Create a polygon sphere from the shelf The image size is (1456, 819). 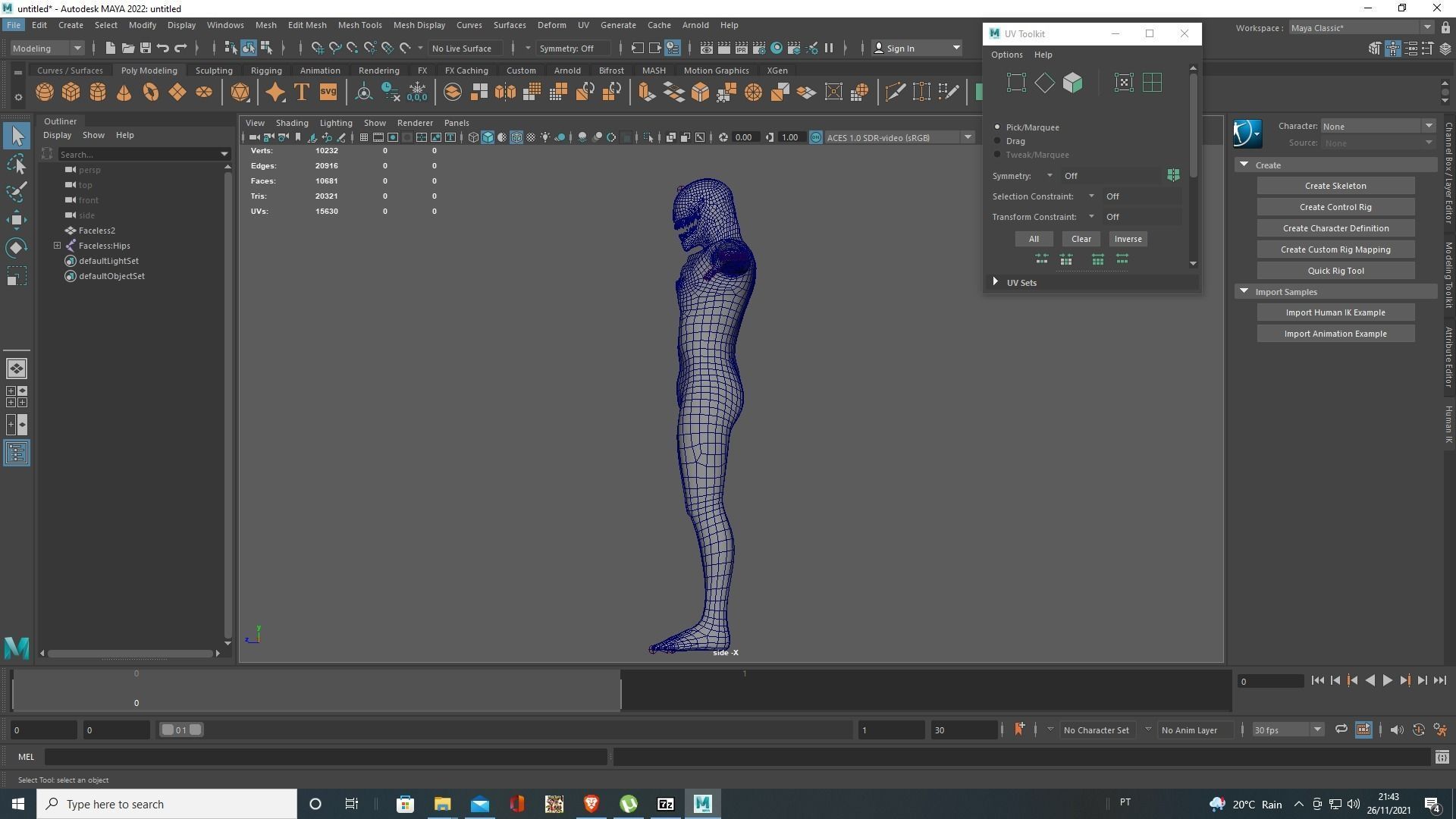click(45, 93)
